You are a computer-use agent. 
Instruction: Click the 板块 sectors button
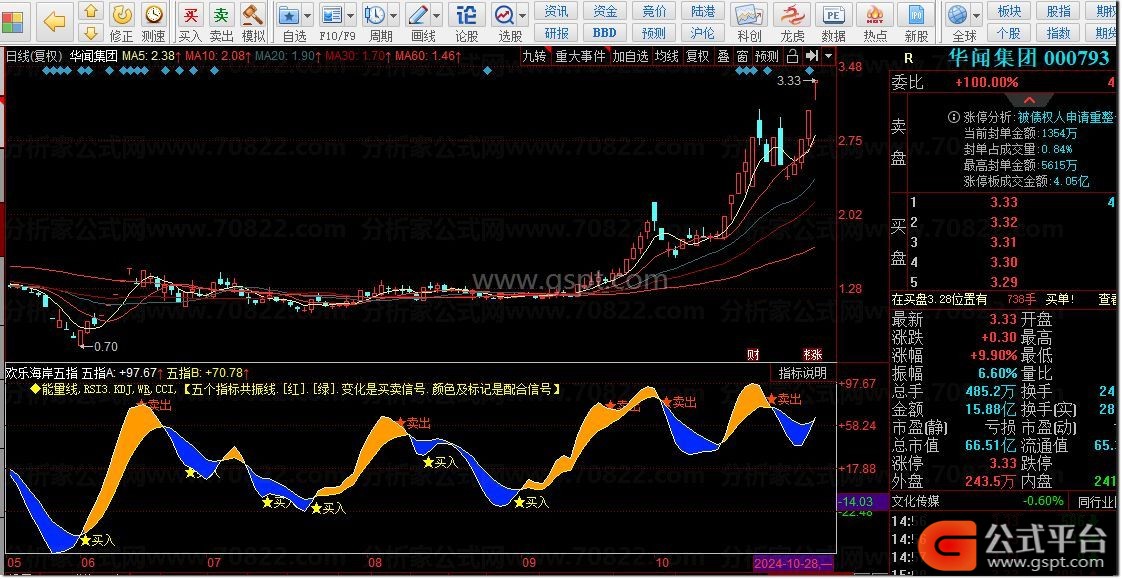coord(1009,11)
